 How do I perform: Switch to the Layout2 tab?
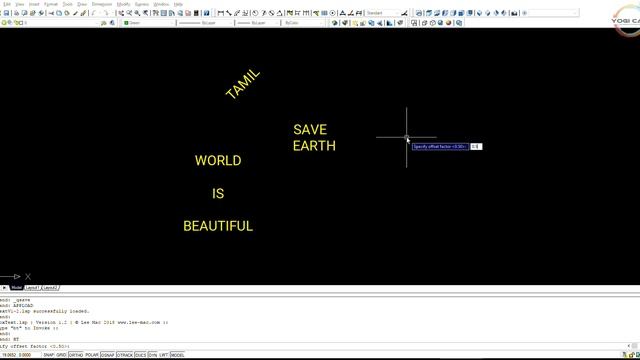[50, 288]
